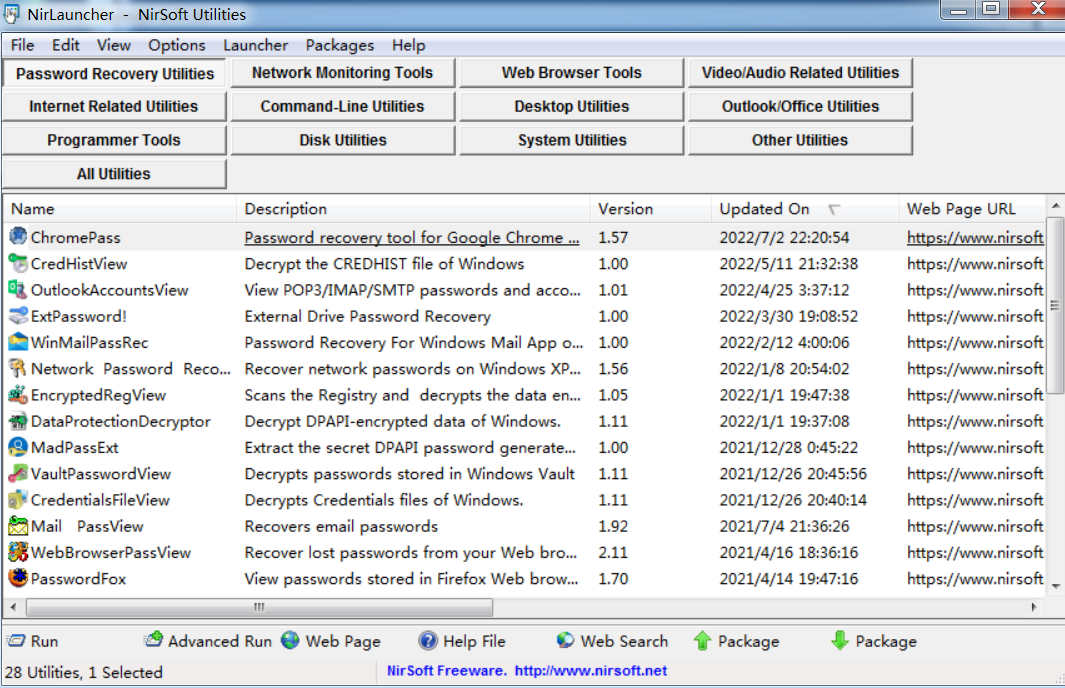Click the CredHistView utility icon
The height and width of the screenshot is (688, 1065).
pyautogui.click(x=18, y=263)
